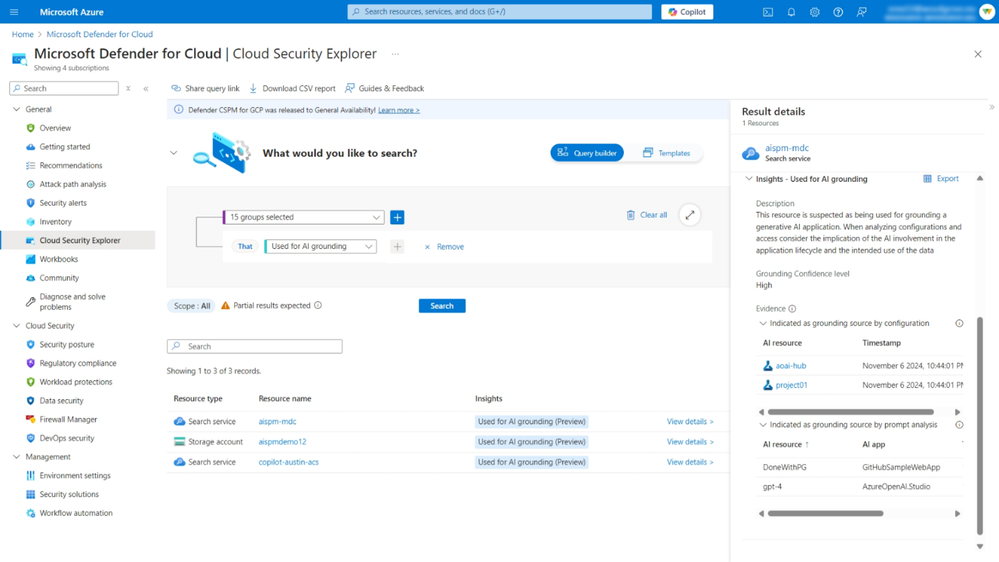Open Cloud Shell from top bar
999x562 pixels.
click(768, 11)
